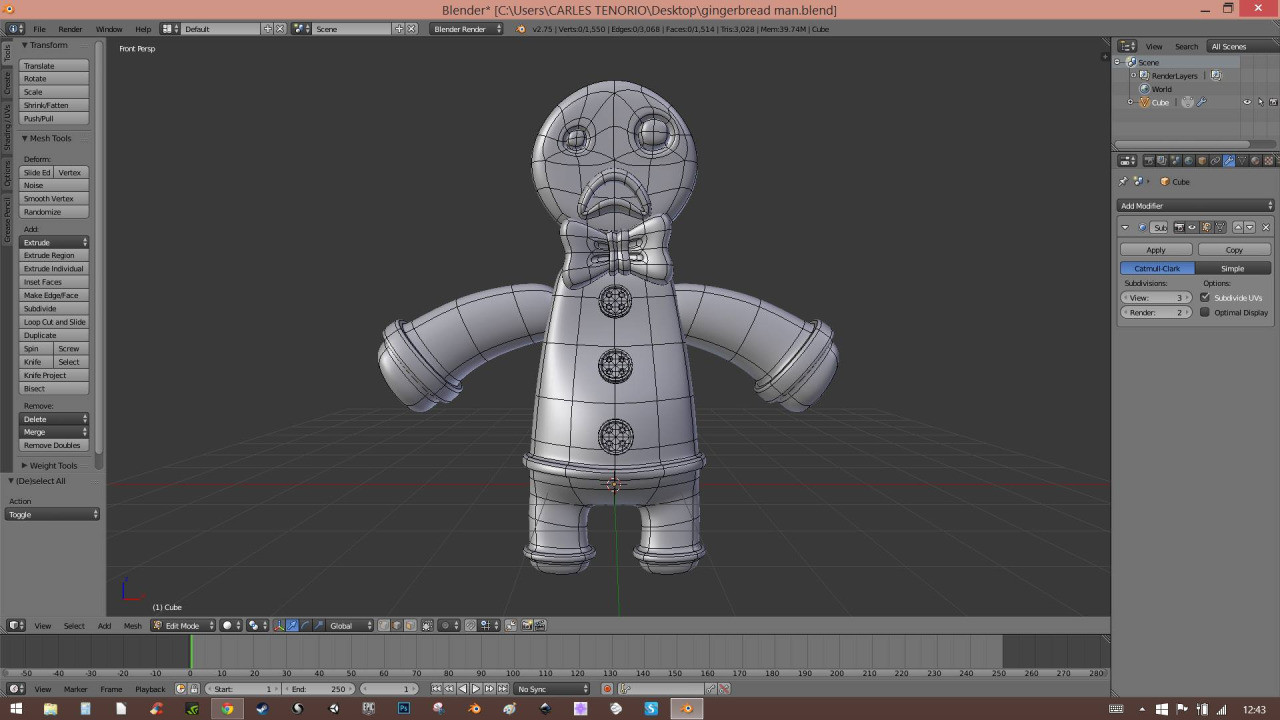Adjust the View subdivisions value slider
Image resolution: width=1280 pixels, height=720 pixels.
click(1155, 297)
